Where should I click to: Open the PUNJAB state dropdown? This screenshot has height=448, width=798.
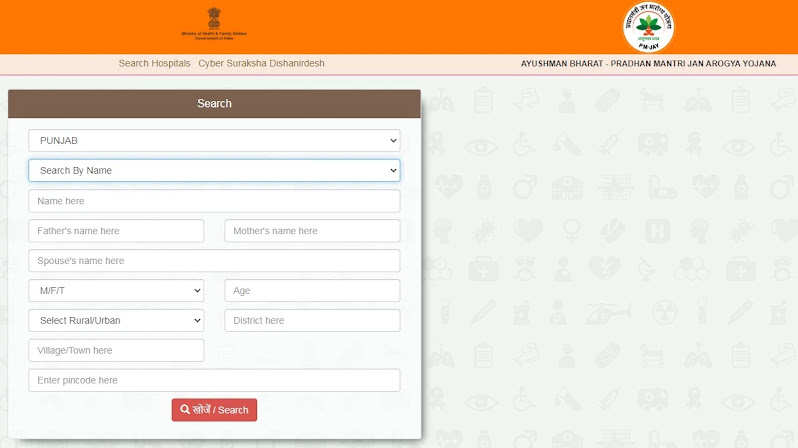pos(214,141)
